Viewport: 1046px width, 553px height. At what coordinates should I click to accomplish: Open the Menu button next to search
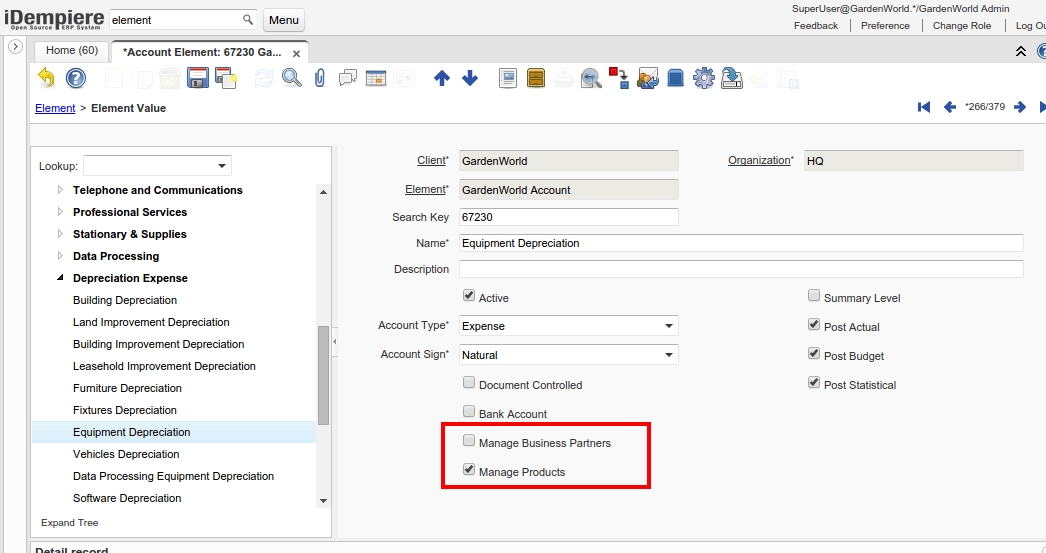(x=284, y=20)
